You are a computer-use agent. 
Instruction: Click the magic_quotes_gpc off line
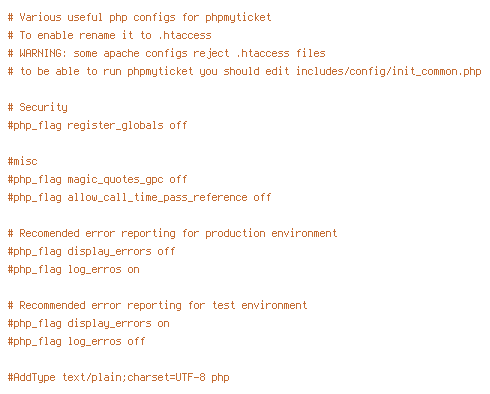click(x=97, y=179)
